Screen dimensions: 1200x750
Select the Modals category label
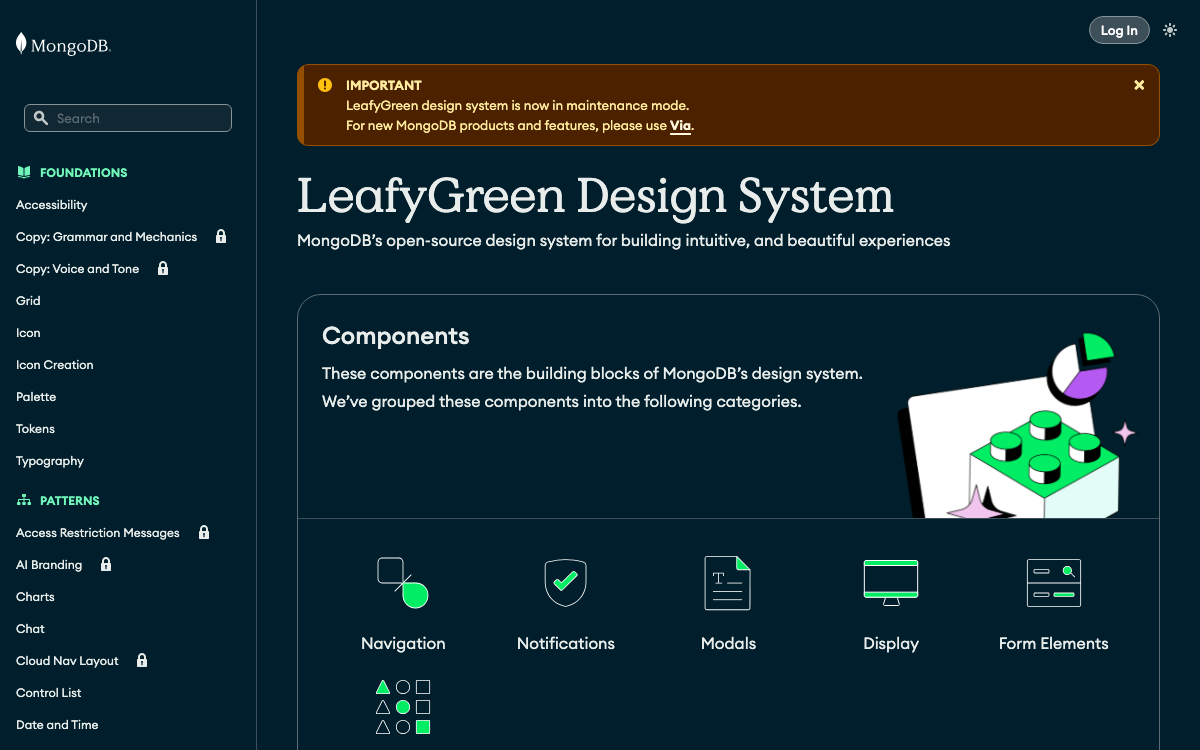click(728, 644)
